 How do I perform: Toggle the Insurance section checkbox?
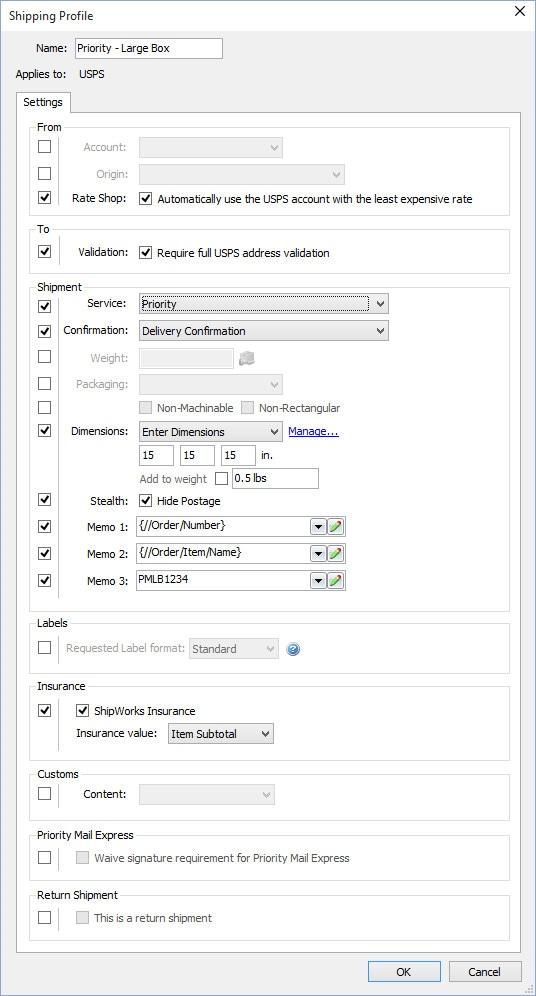click(44, 710)
